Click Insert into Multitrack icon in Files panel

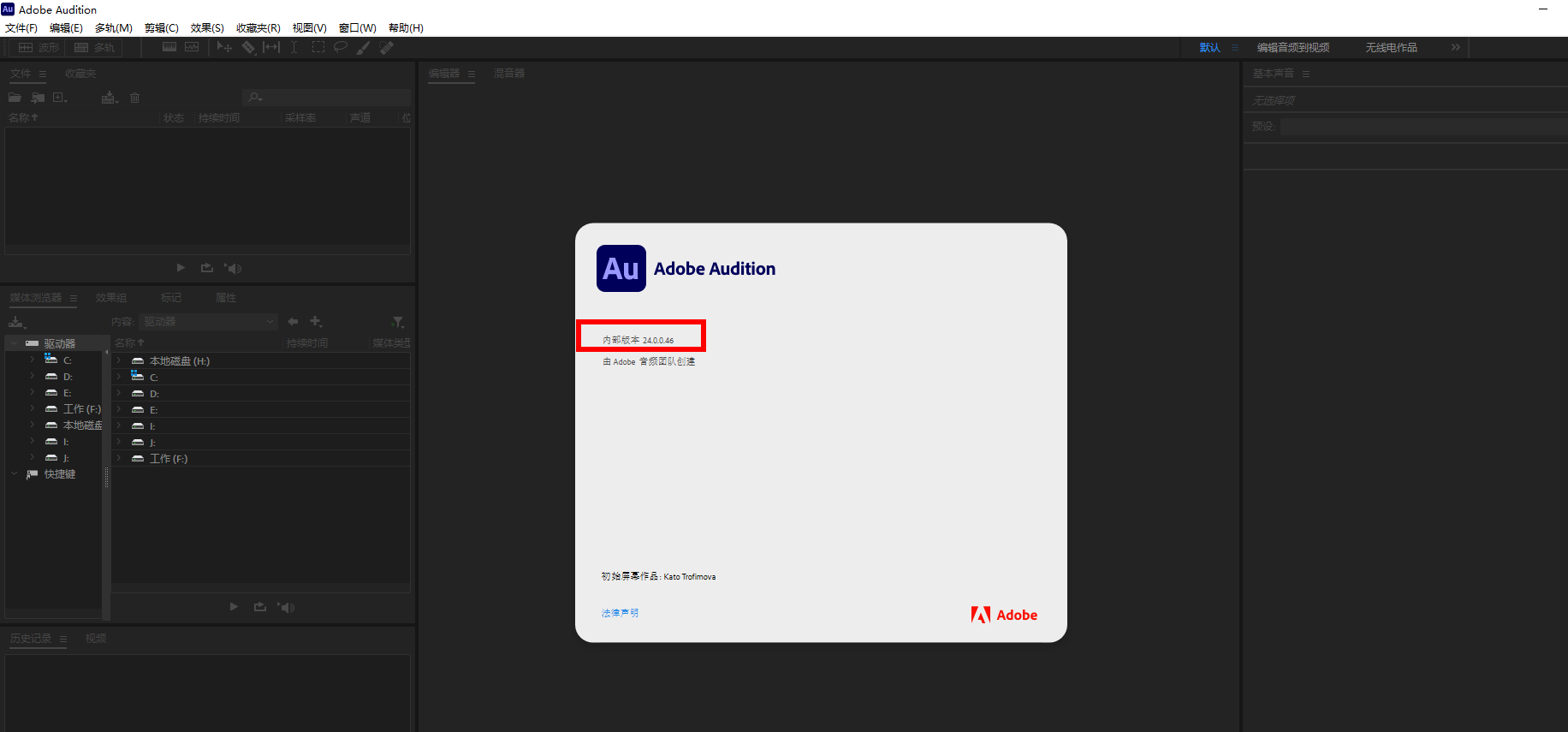pyautogui.click(x=110, y=98)
